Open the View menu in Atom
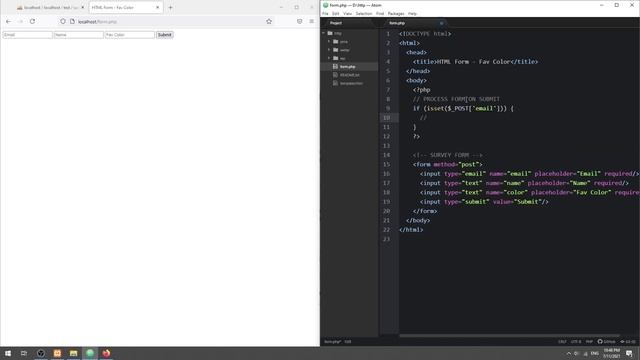This screenshot has height=360, width=640. click(347, 13)
